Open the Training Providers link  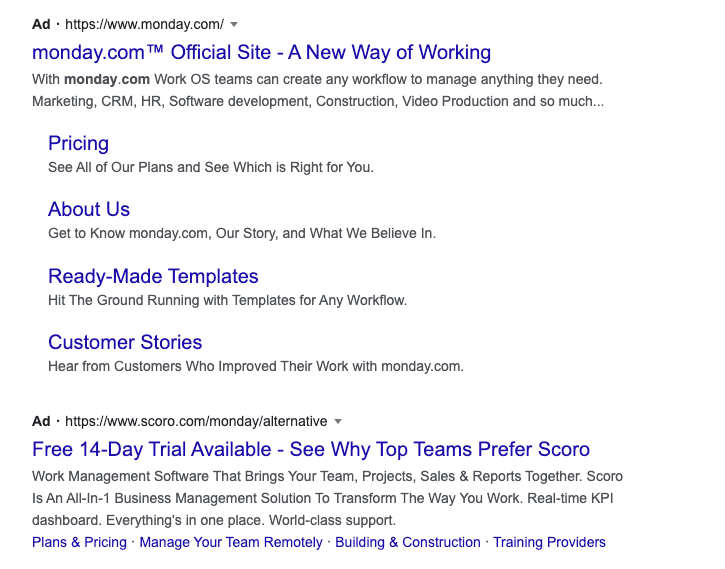[x=549, y=542]
